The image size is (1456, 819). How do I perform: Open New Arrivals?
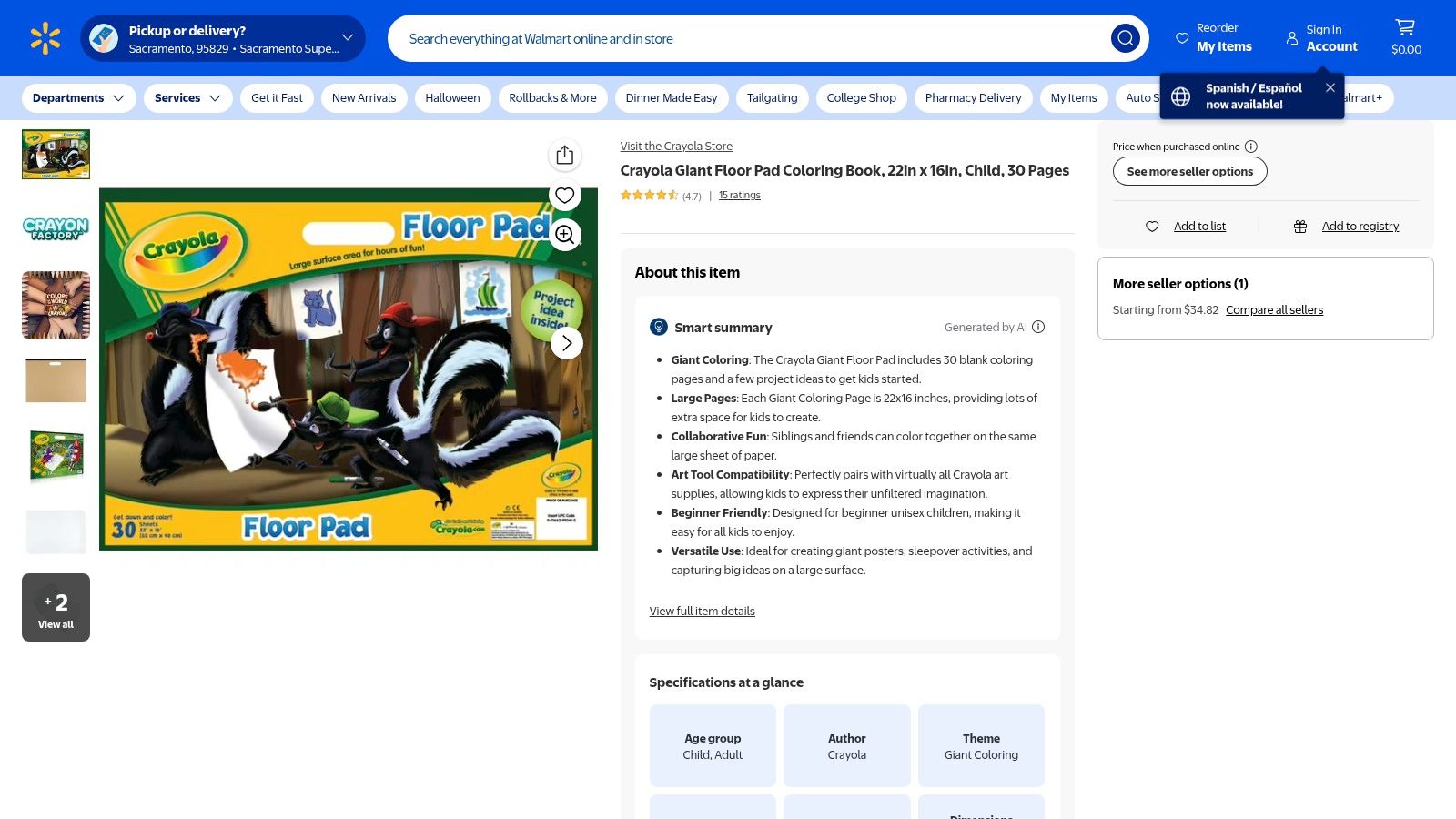coord(364,98)
